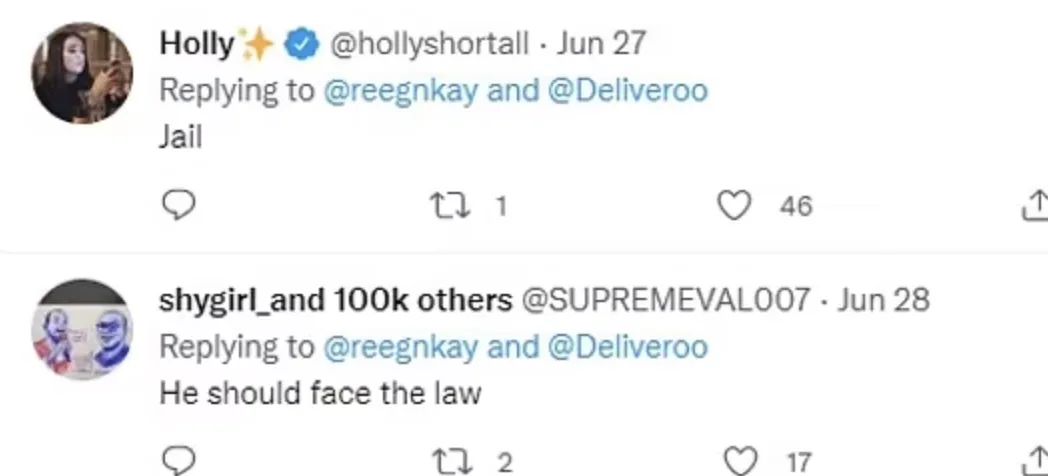Like "He should face the law" tweet
The width and height of the screenshot is (1048, 476).
click(742, 461)
